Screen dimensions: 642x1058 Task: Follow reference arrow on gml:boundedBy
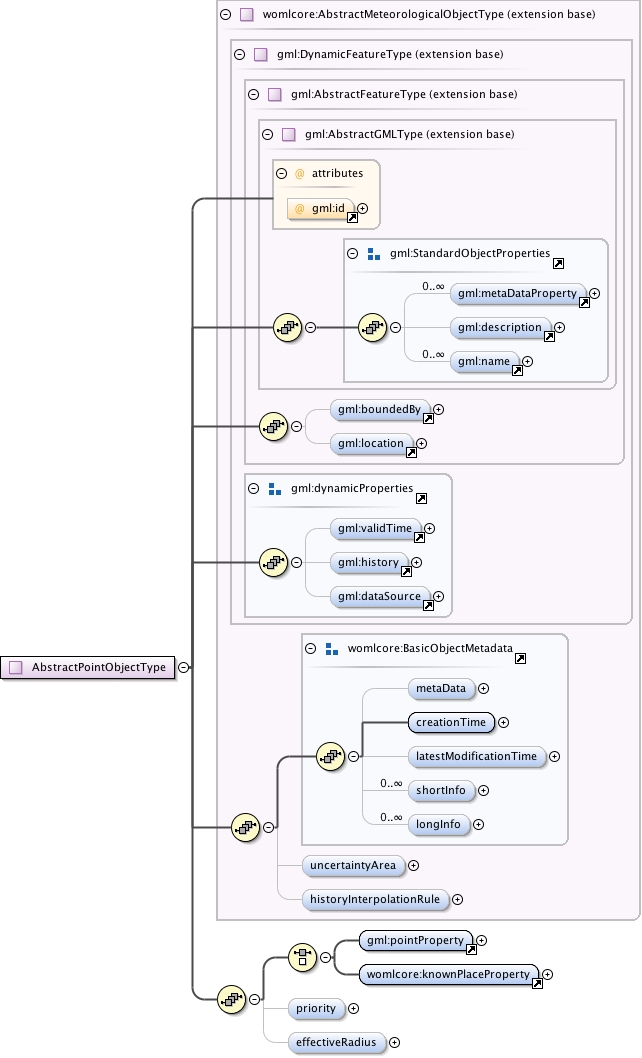429,419
